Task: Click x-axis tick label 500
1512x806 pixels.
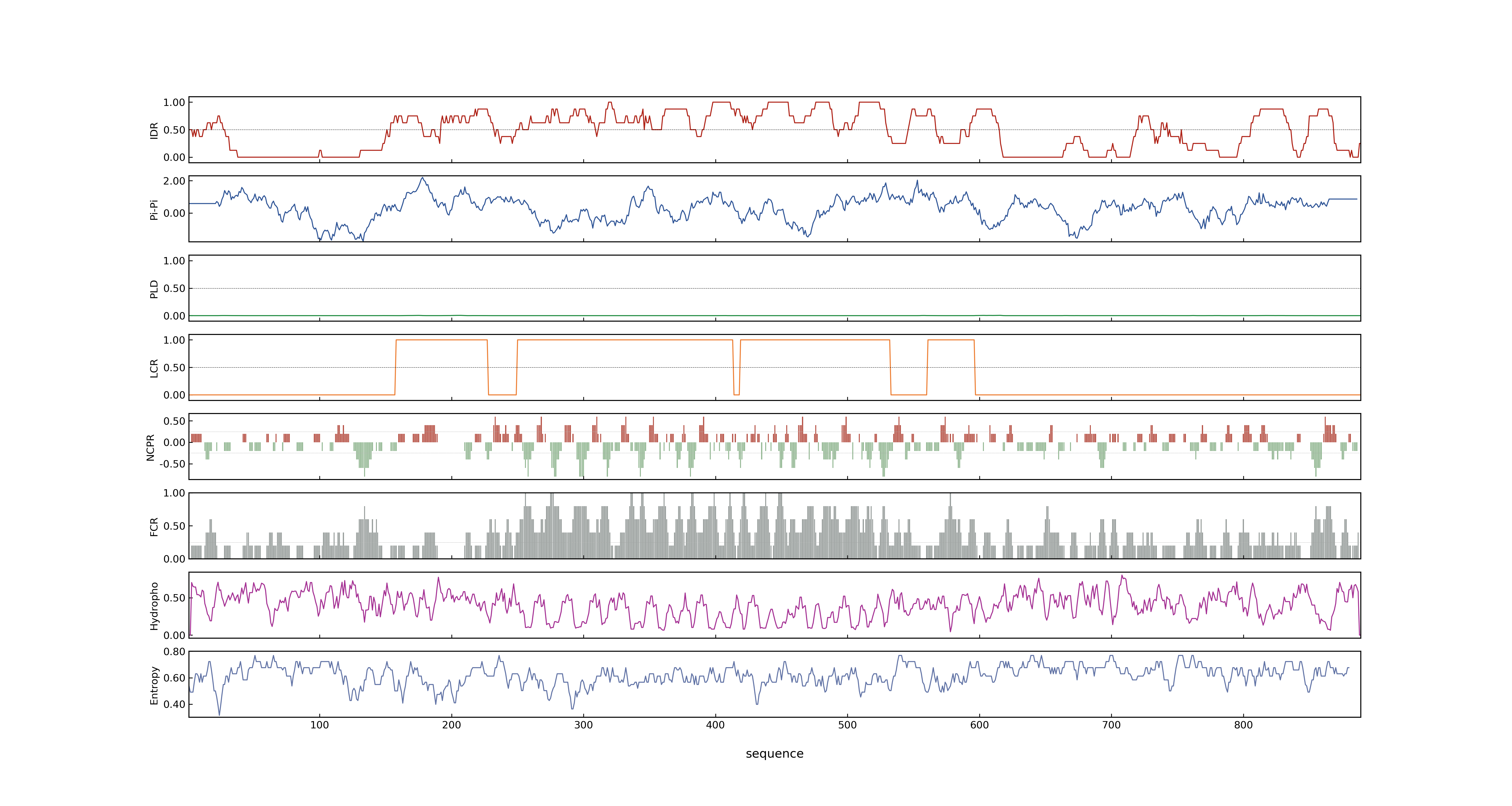Action: point(847,725)
